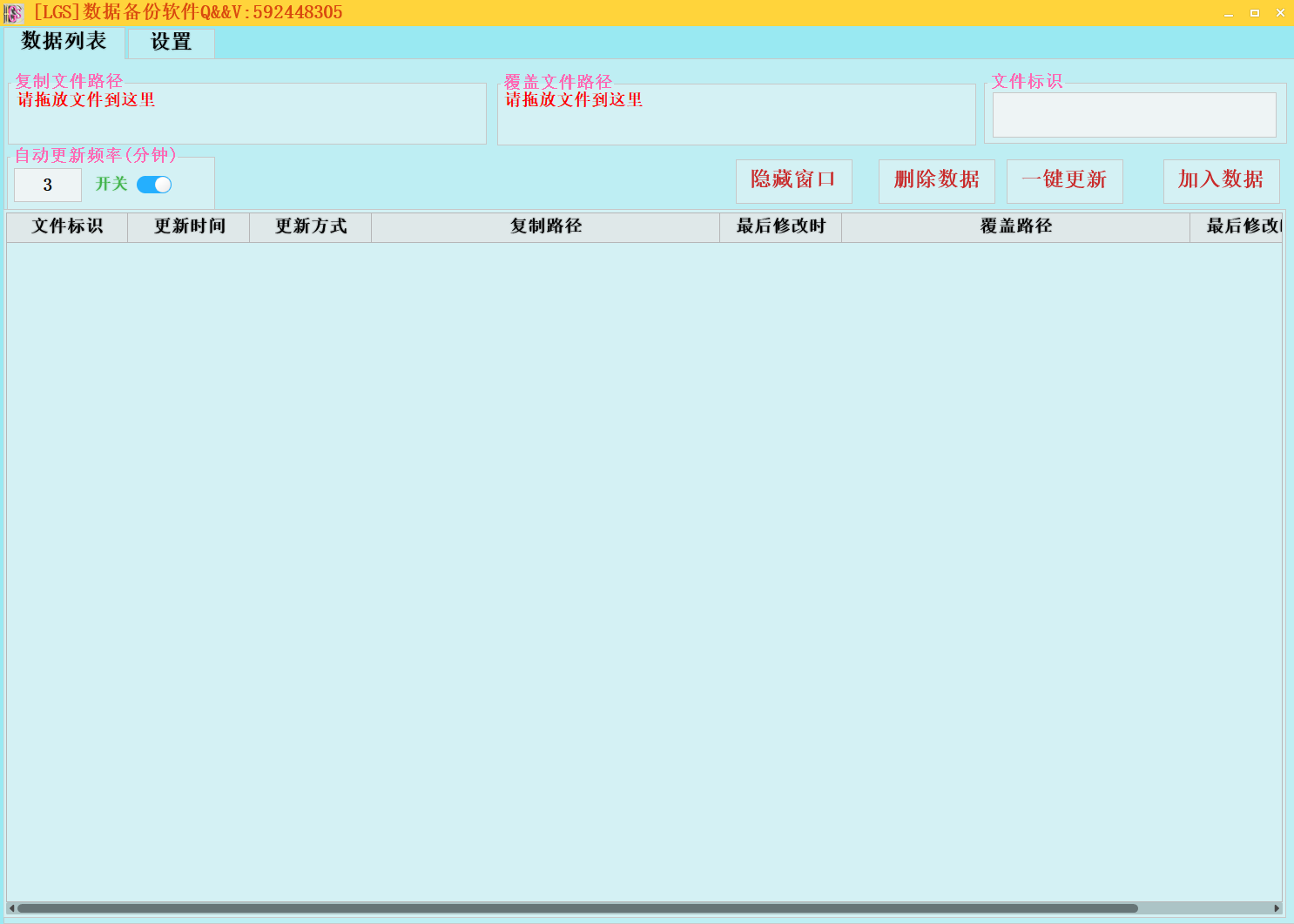Minimize the backup software window
The image size is (1294, 924).
click(1229, 13)
